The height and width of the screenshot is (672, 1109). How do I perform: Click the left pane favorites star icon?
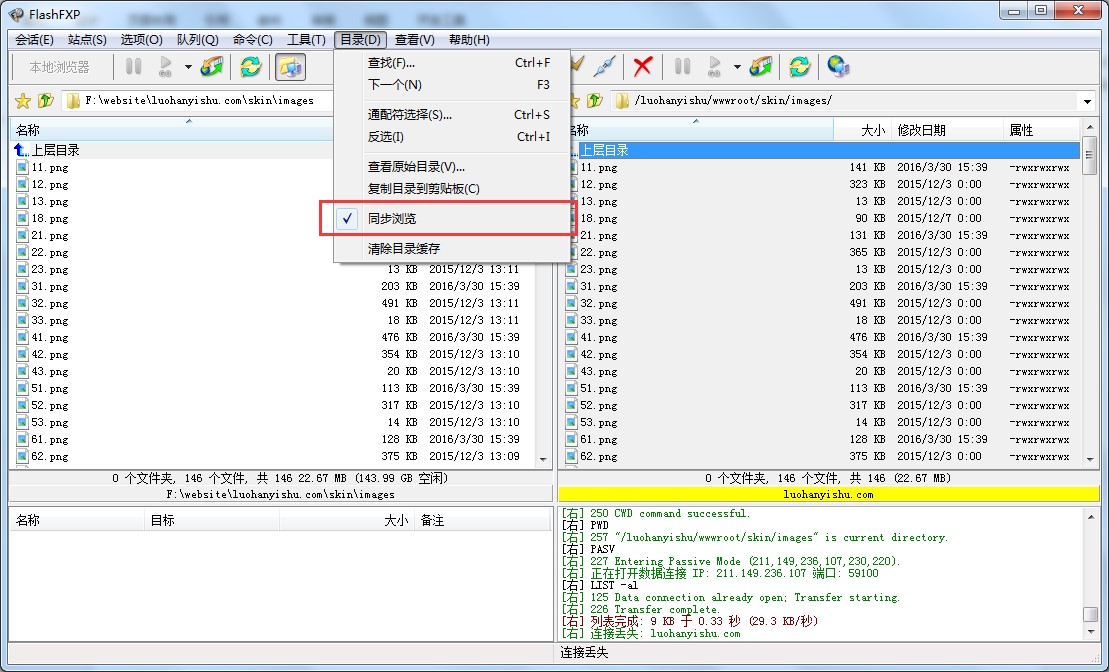coord(23,101)
